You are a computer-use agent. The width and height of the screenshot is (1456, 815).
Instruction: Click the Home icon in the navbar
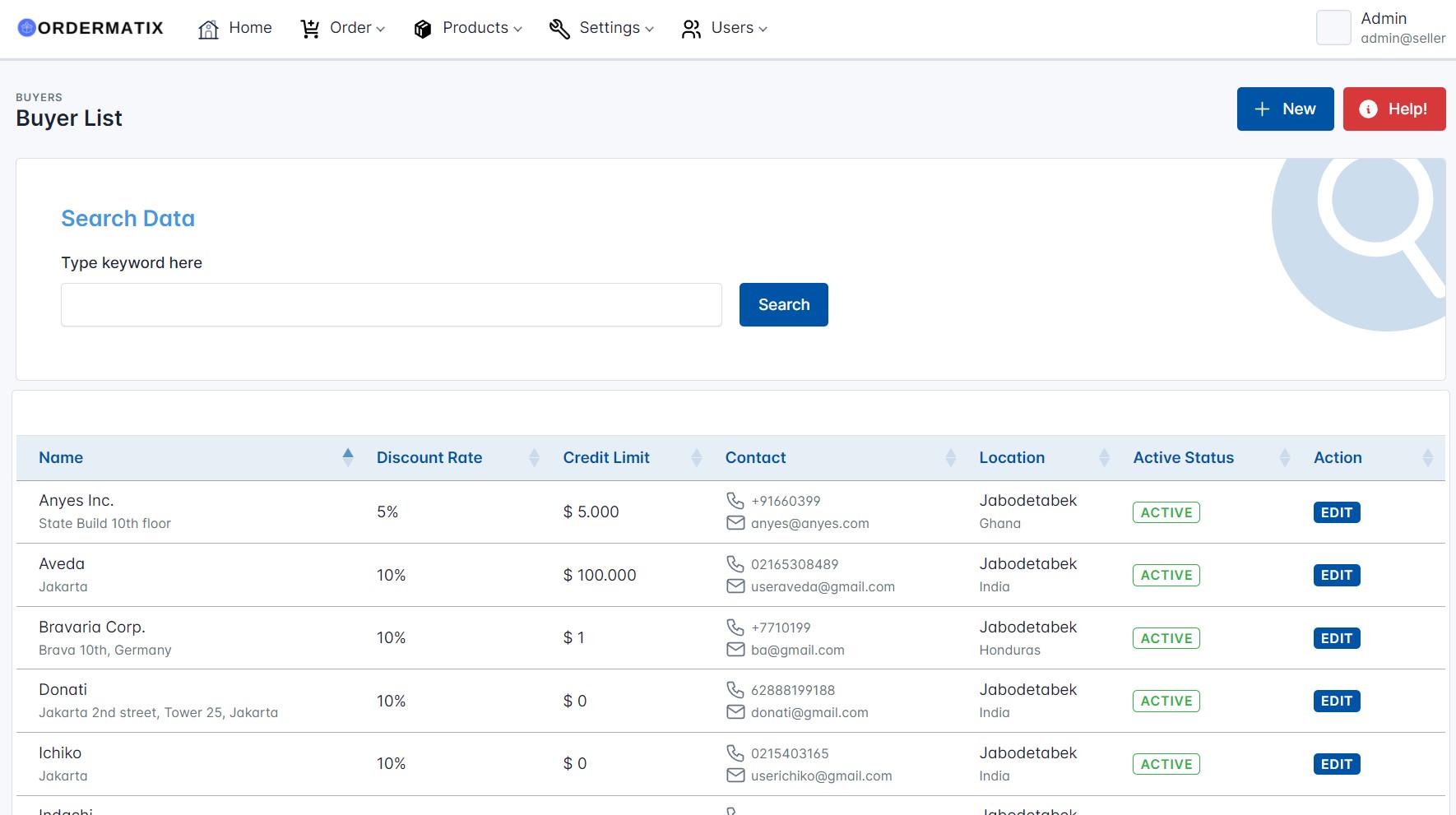[x=207, y=27]
